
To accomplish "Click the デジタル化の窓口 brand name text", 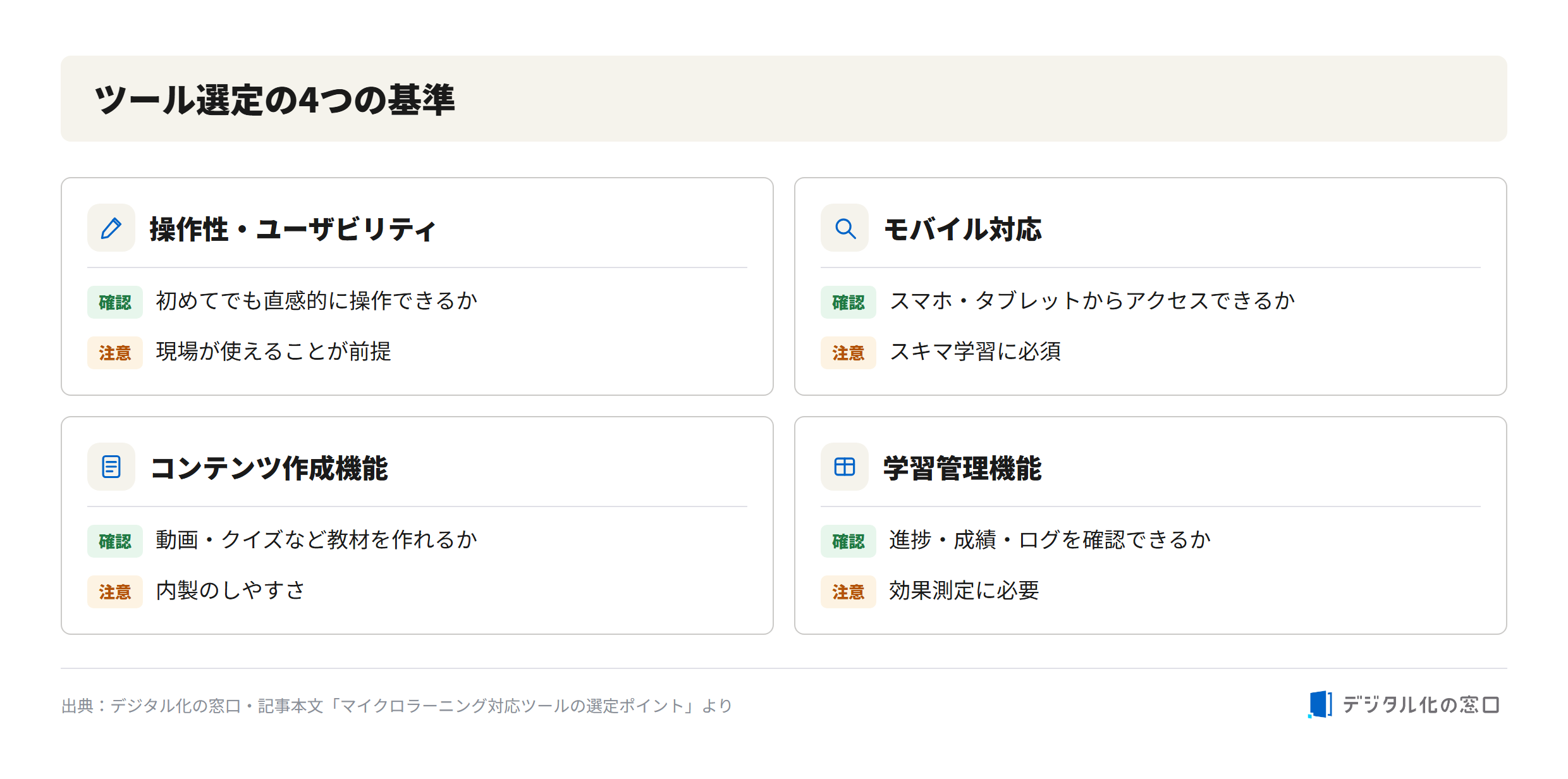I will click(1421, 704).
